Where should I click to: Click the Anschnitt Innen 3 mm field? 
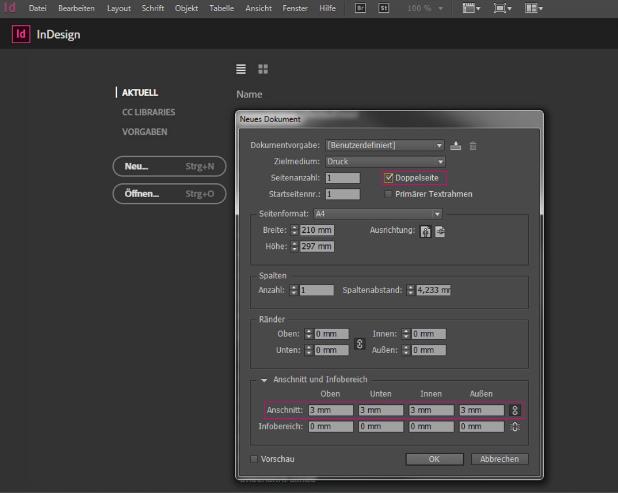pyautogui.click(x=431, y=410)
